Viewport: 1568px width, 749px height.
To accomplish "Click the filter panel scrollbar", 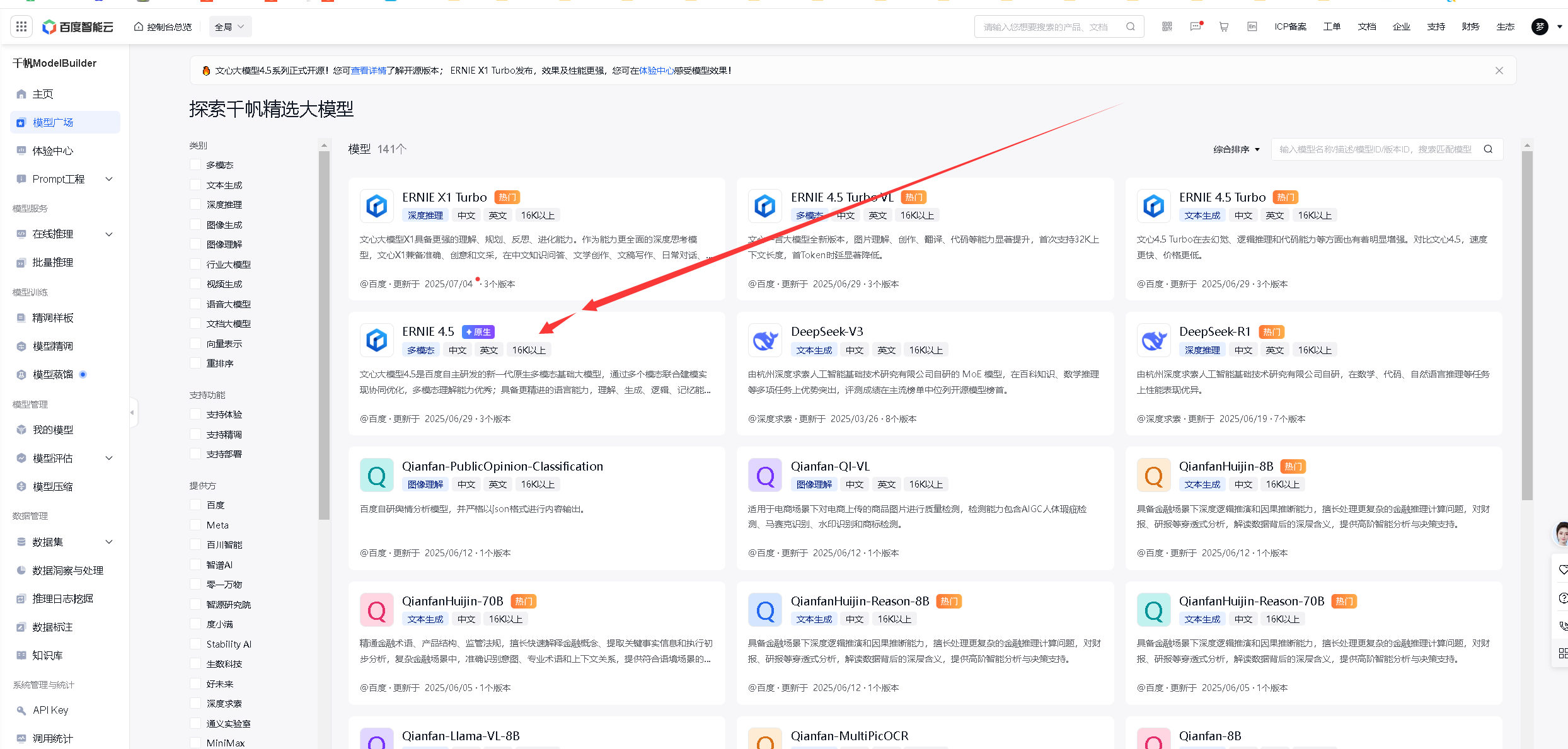I will pos(324,335).
